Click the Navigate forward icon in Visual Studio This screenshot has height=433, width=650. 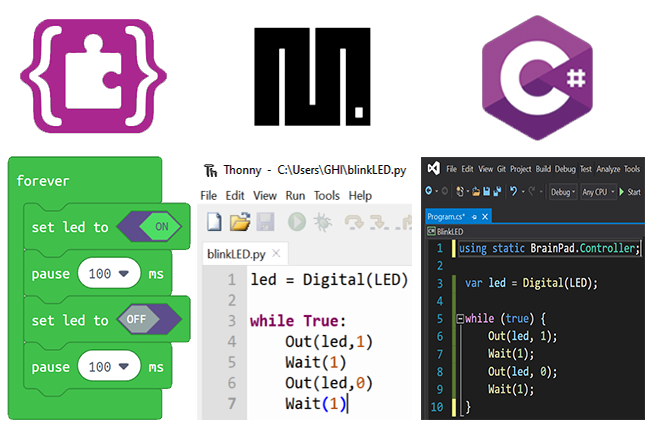click(x=445, y=191)
